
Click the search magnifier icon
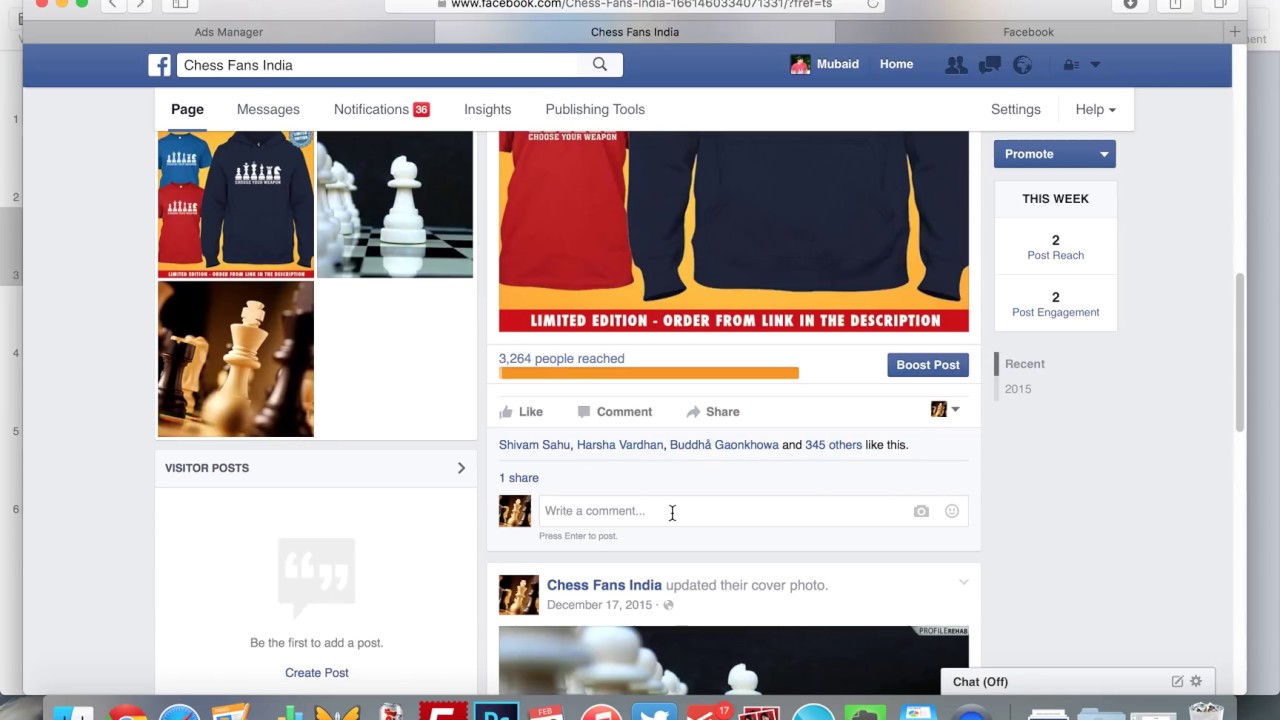pyautogui.click(x=600, y=64)
